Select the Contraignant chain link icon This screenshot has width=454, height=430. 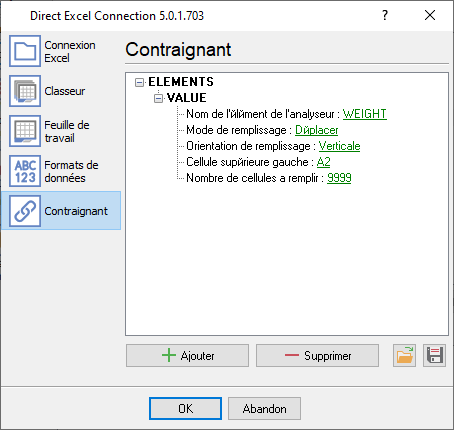click(x=25, y=211)
